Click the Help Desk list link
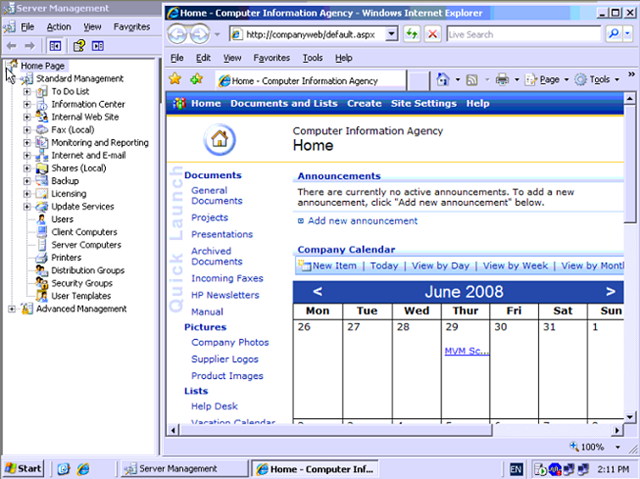Viewport: 640px width, 479px height. (x=214, y=406)
